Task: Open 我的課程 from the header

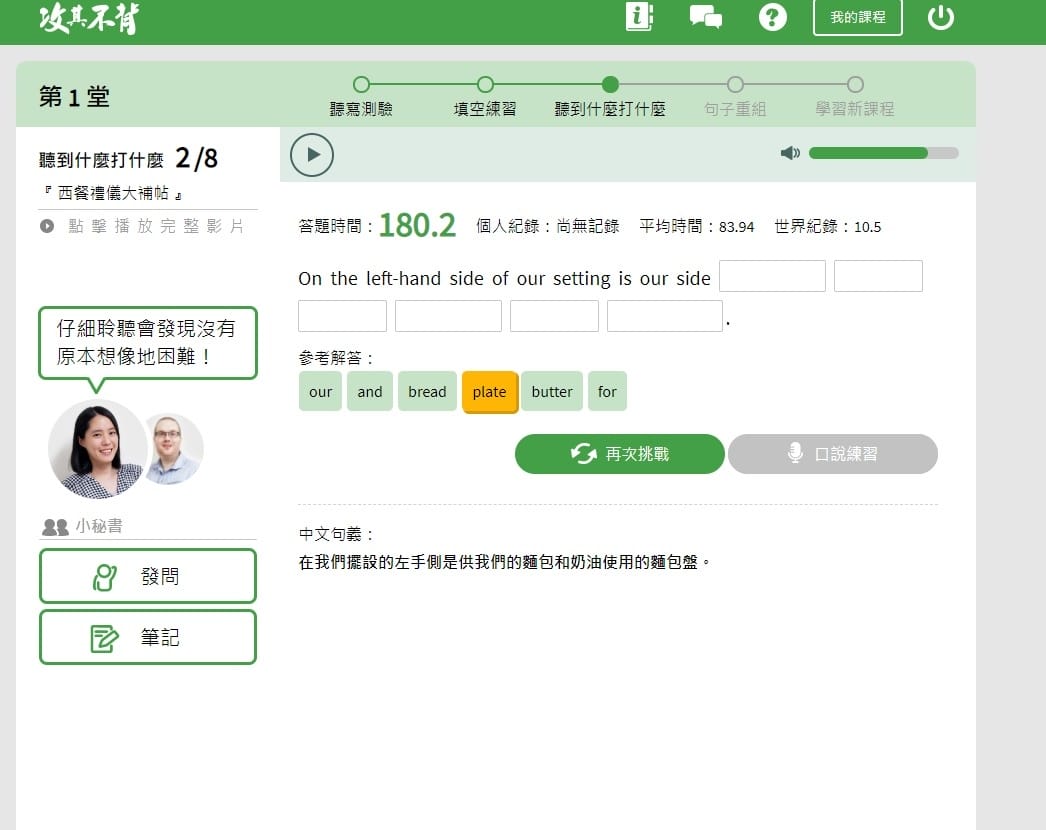Action: coord(857,17)
